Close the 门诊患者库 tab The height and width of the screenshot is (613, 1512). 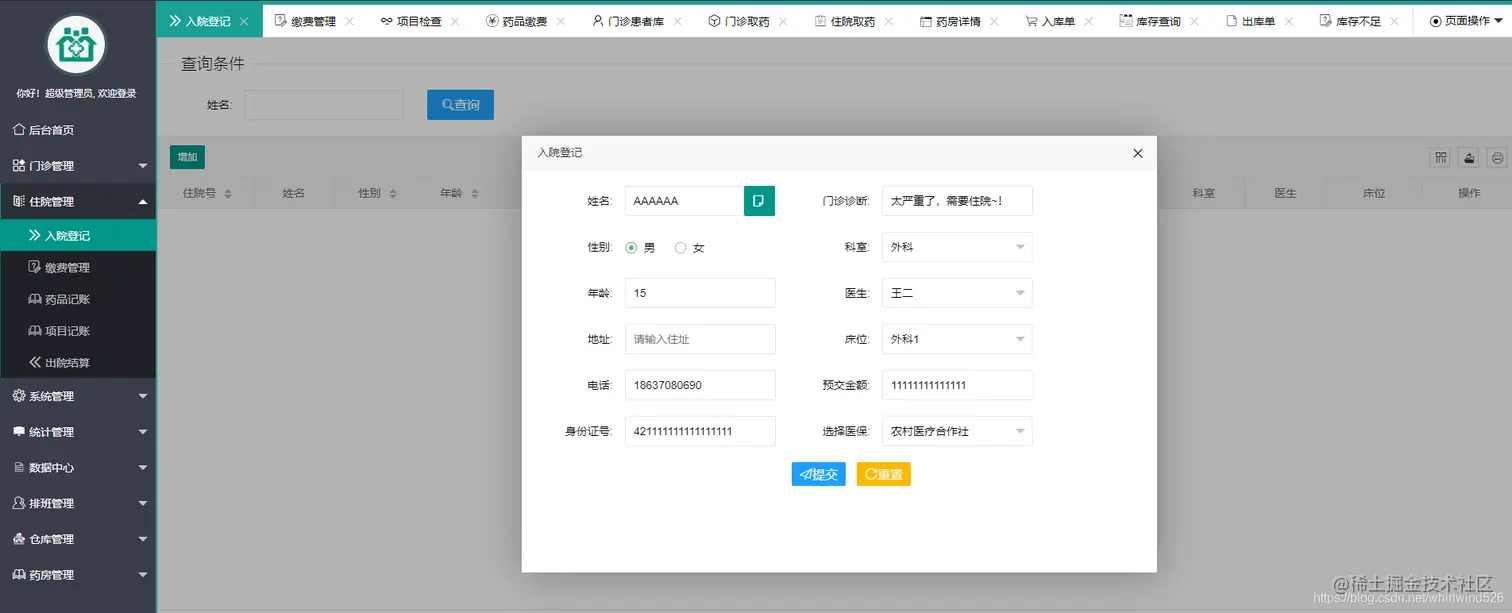click(x=678, y=21)
